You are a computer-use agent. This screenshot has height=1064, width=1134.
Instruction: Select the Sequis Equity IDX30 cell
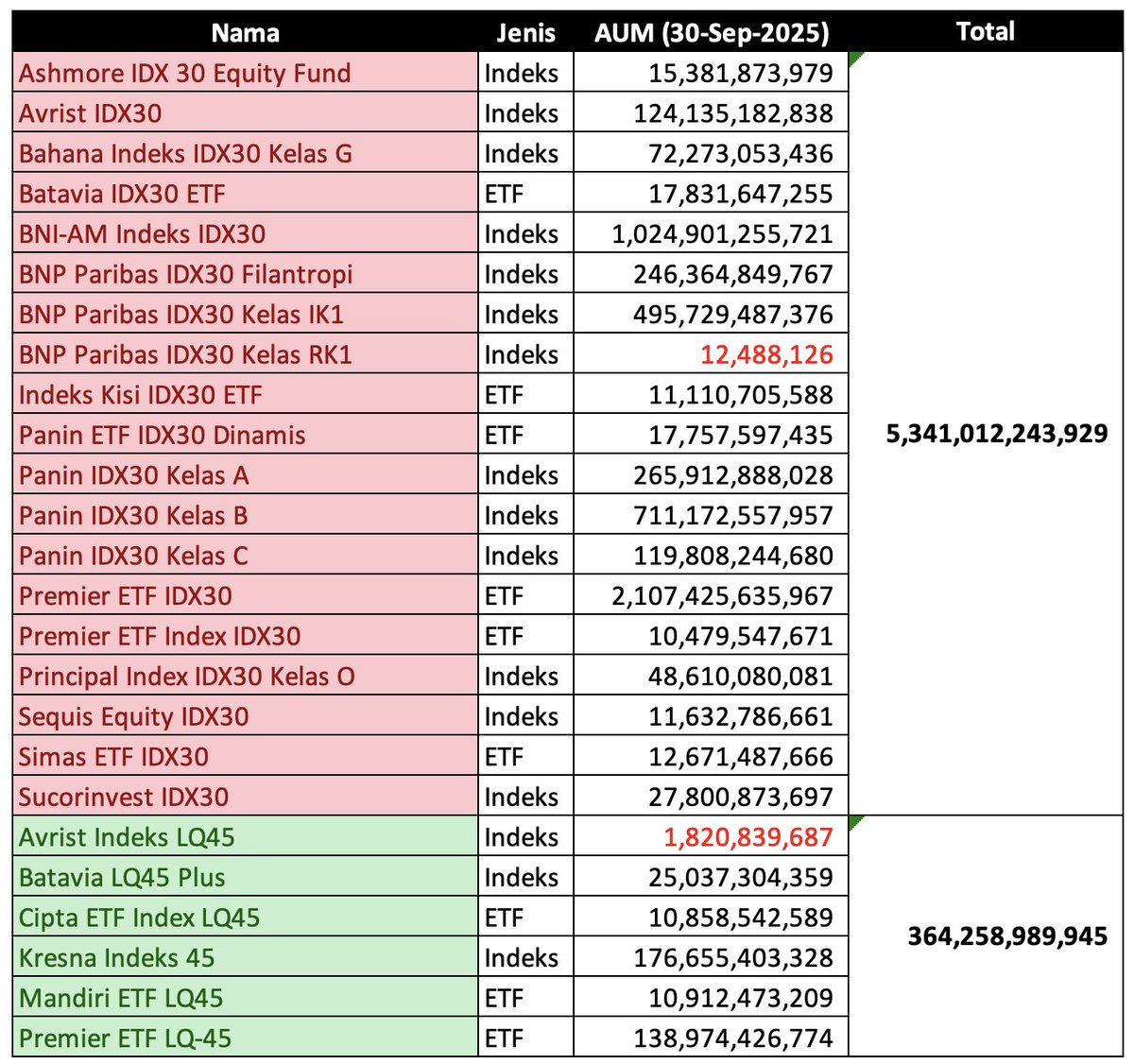pyautogui.click(x=246, y=716)
